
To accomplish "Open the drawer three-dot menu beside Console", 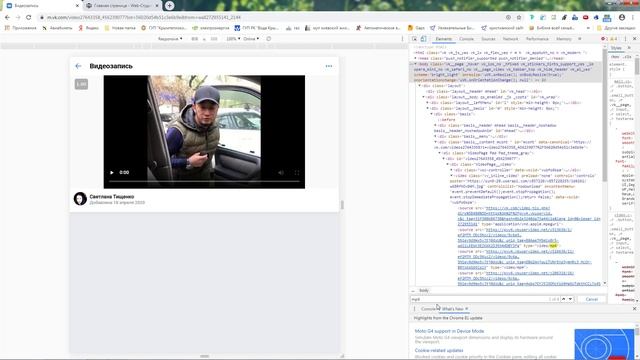I will [414, 309].
